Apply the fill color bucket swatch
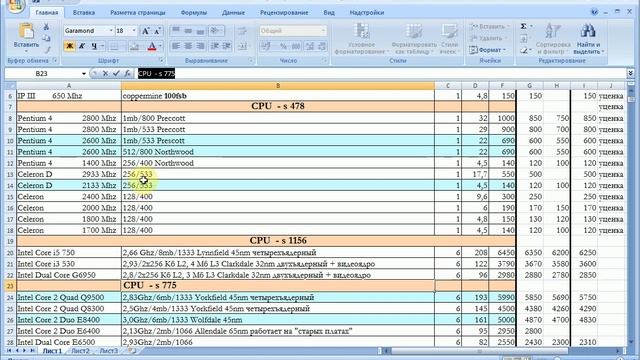Viewport: 640px width, 360px height. pos(134,46)
